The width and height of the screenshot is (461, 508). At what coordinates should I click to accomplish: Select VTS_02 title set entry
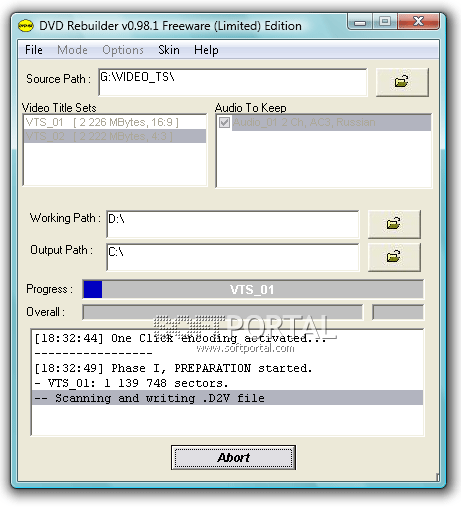pyautogui.click(x=115, y=136)
